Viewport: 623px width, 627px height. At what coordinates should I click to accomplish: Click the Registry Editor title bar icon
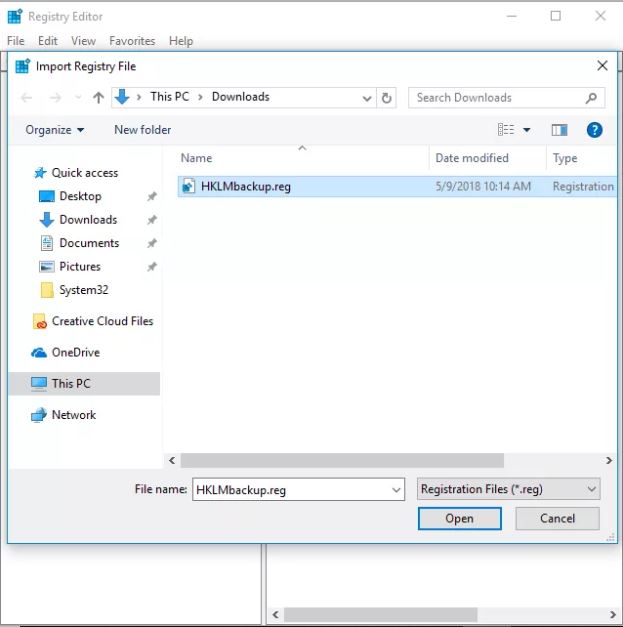[x=15, y=16]
